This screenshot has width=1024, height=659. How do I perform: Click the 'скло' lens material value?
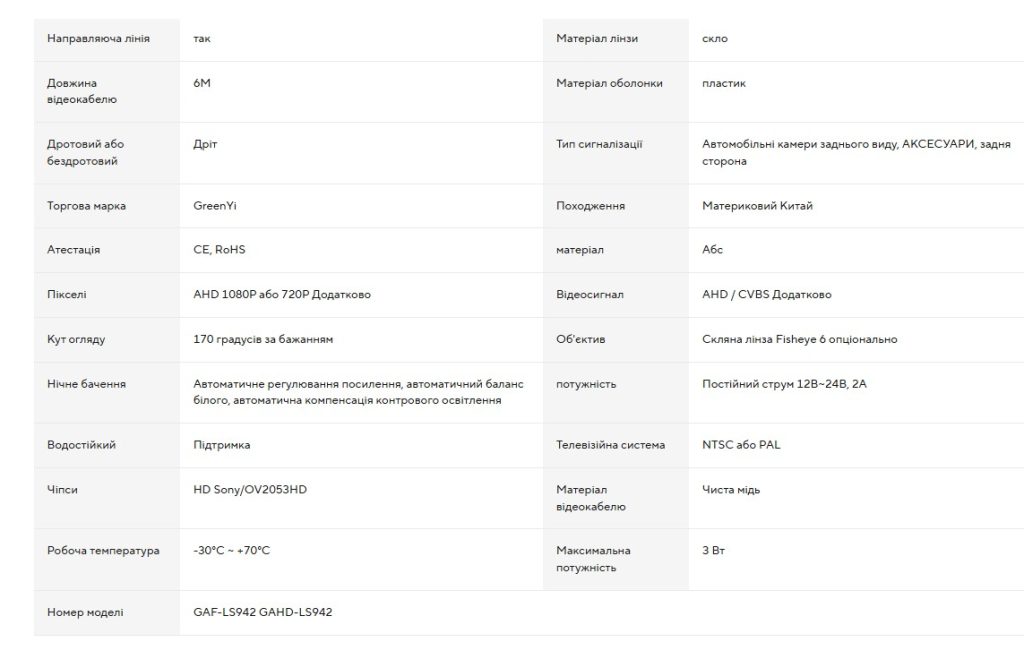pos(715,39)
